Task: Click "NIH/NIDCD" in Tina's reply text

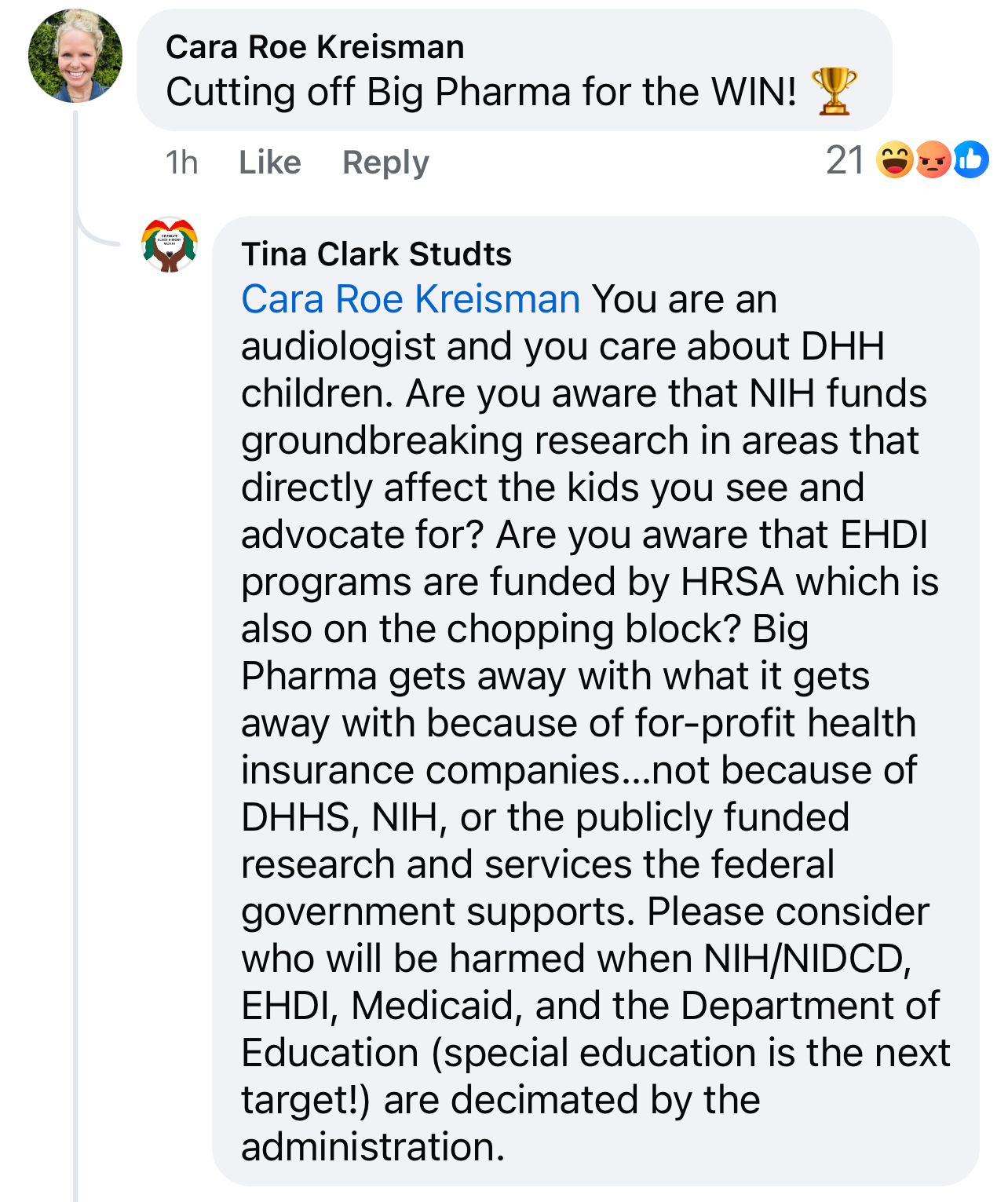Action: (x=807, y=959)
